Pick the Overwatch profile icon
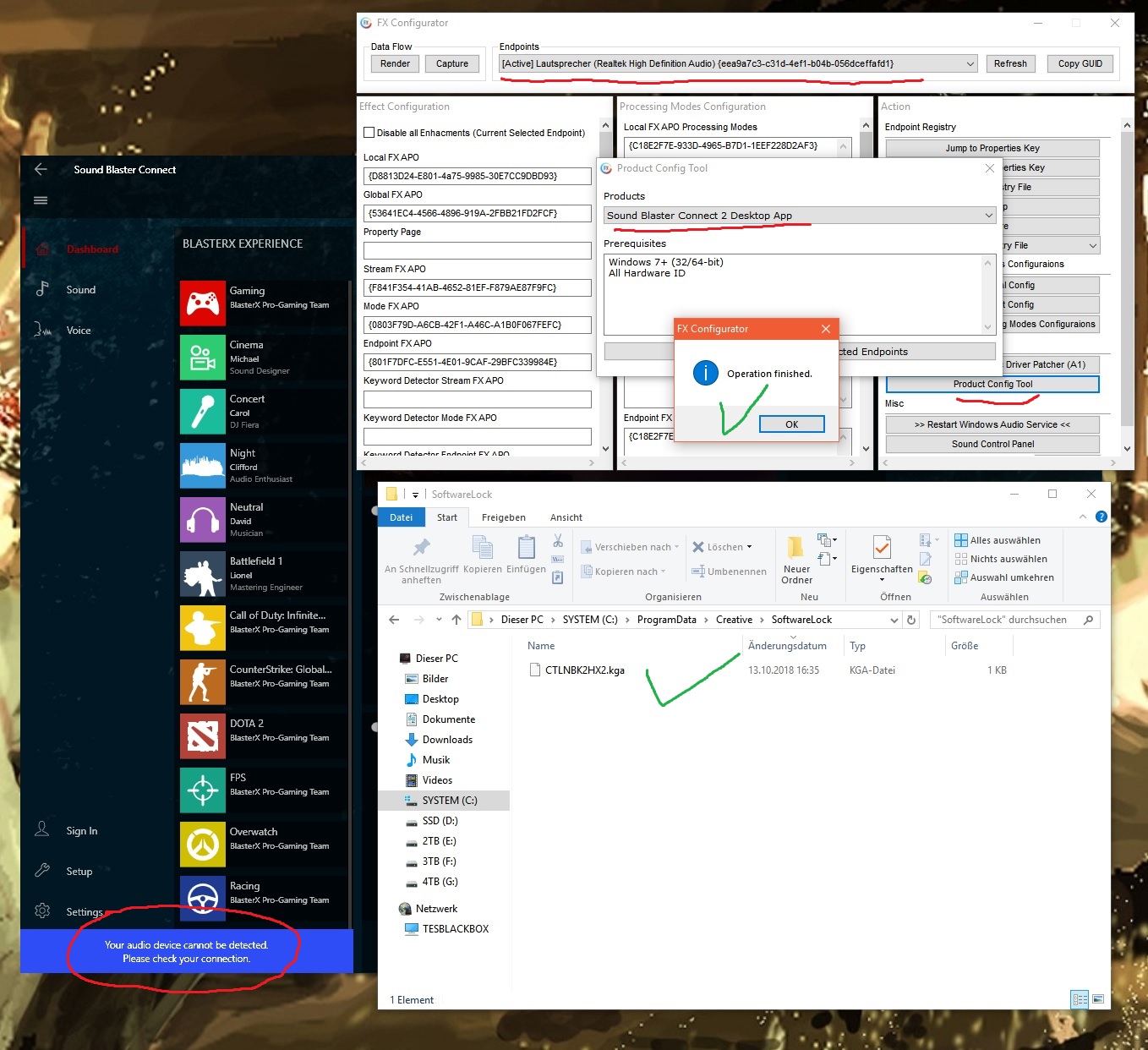The height and width of the screenshot is (1050, 1148). click(203, 844)
